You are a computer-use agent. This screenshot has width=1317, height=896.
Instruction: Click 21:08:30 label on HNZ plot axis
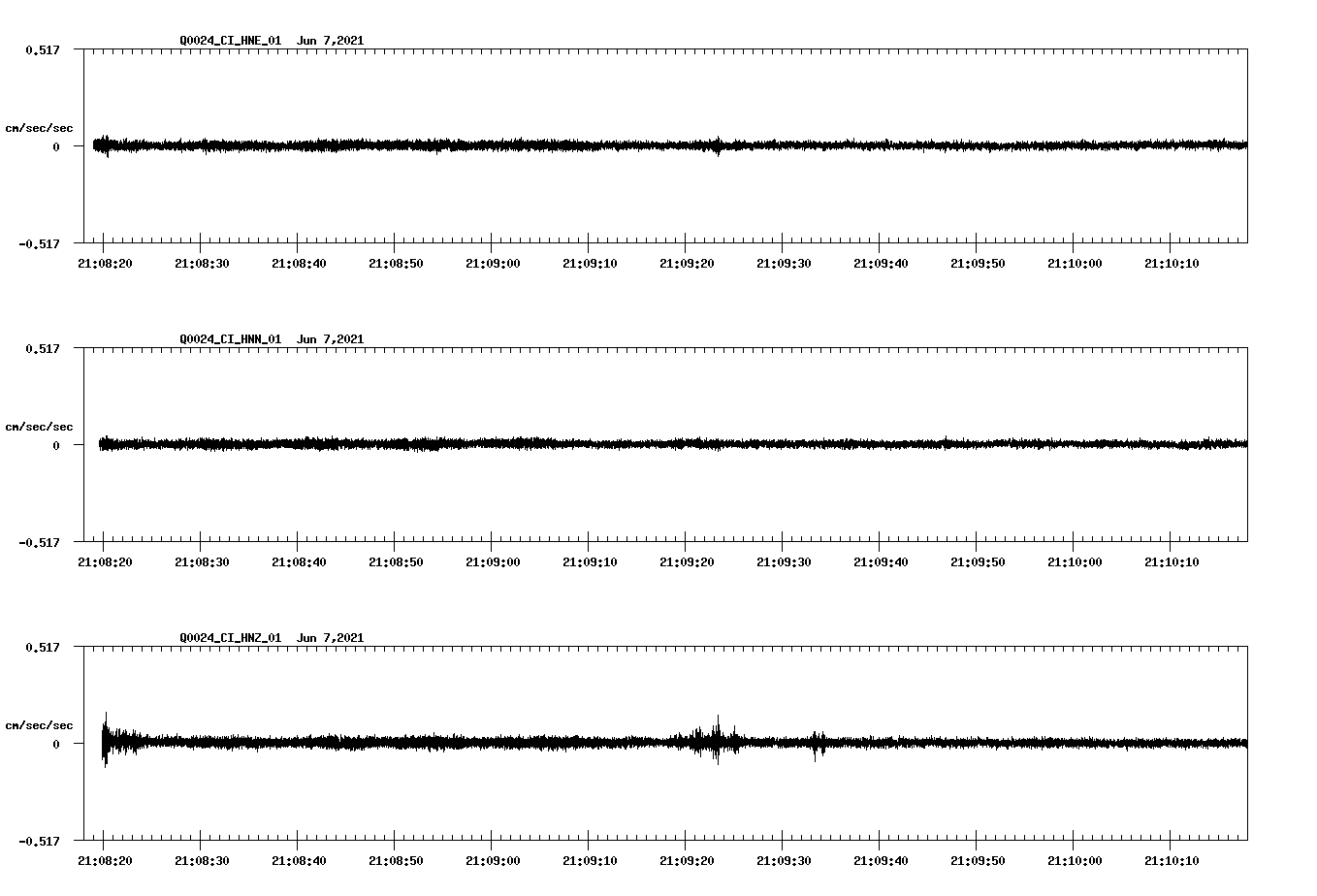202,861
